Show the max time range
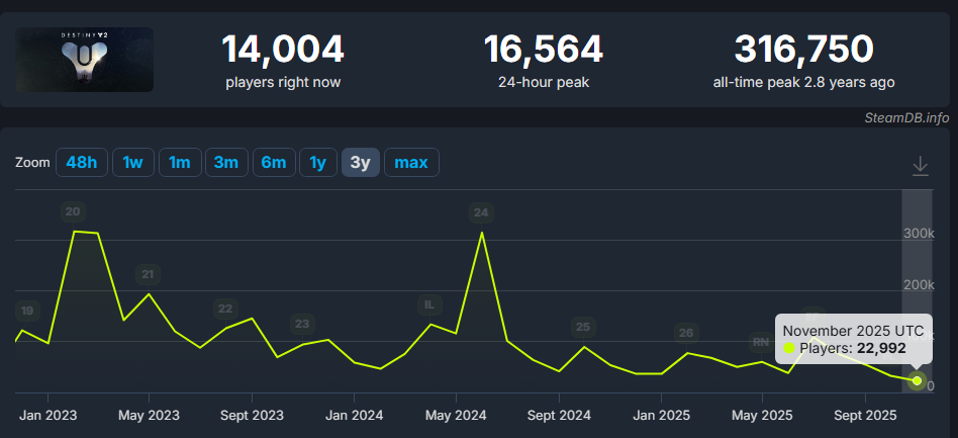This screenshot has width=958, height=438. coord(411,162)
